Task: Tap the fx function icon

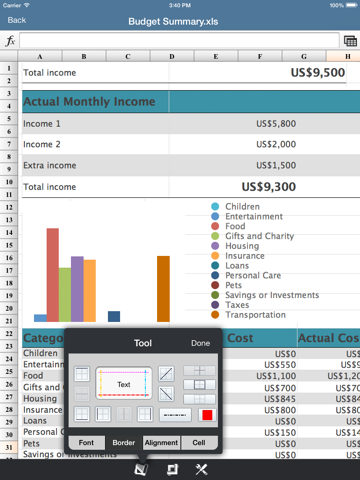Action: 10,41
